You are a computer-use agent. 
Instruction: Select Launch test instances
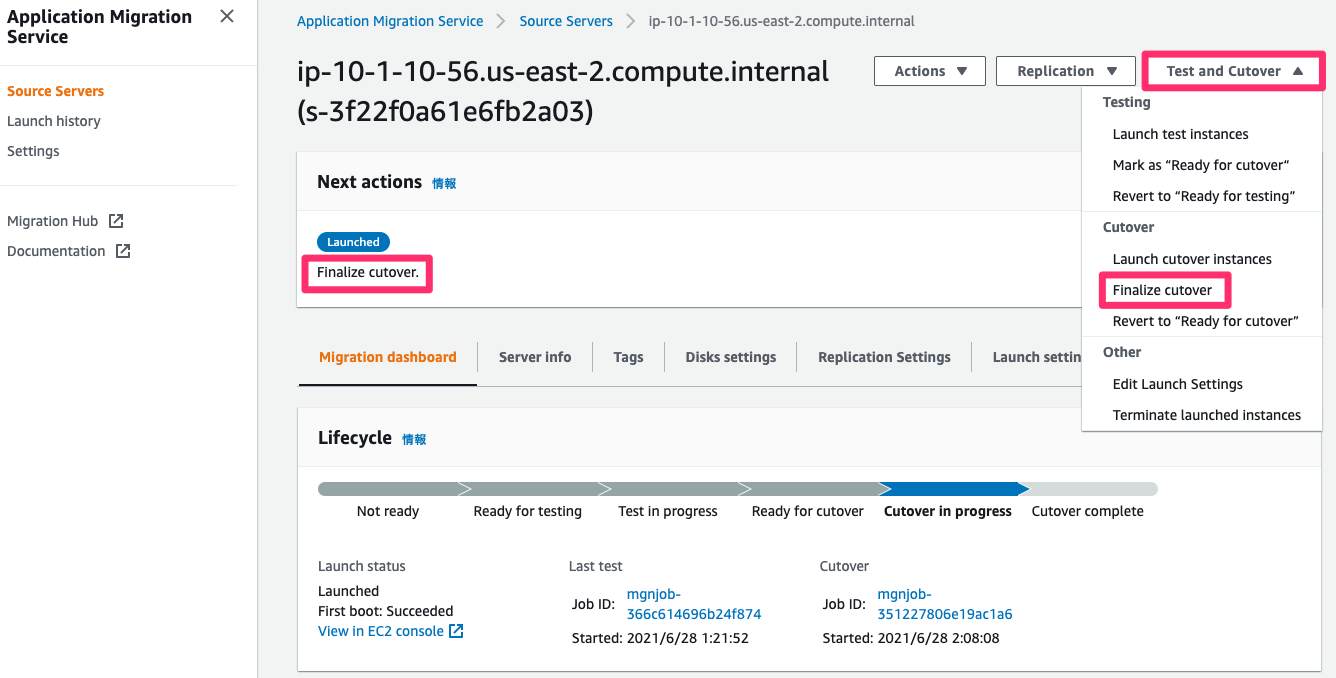(1180, 134)
